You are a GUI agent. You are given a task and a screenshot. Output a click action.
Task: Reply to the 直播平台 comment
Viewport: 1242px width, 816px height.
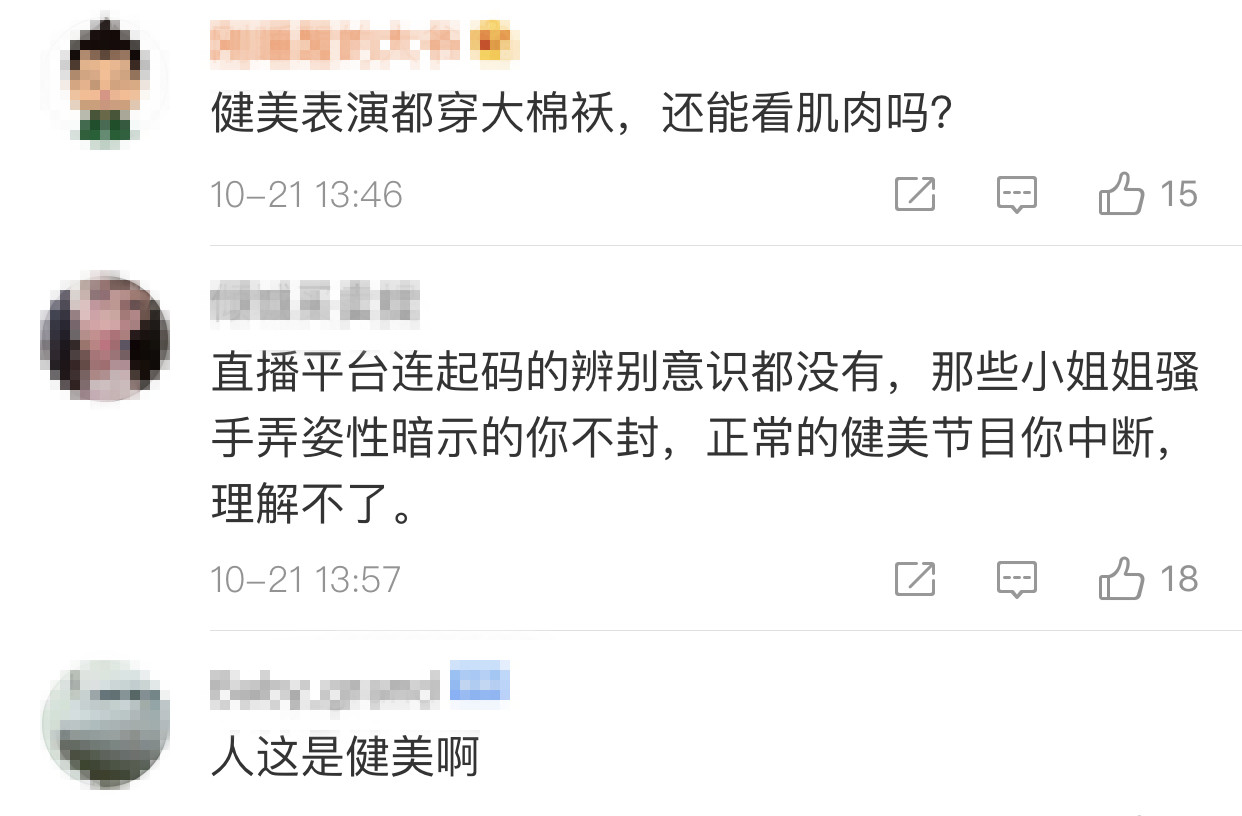tap(1017, 579)
